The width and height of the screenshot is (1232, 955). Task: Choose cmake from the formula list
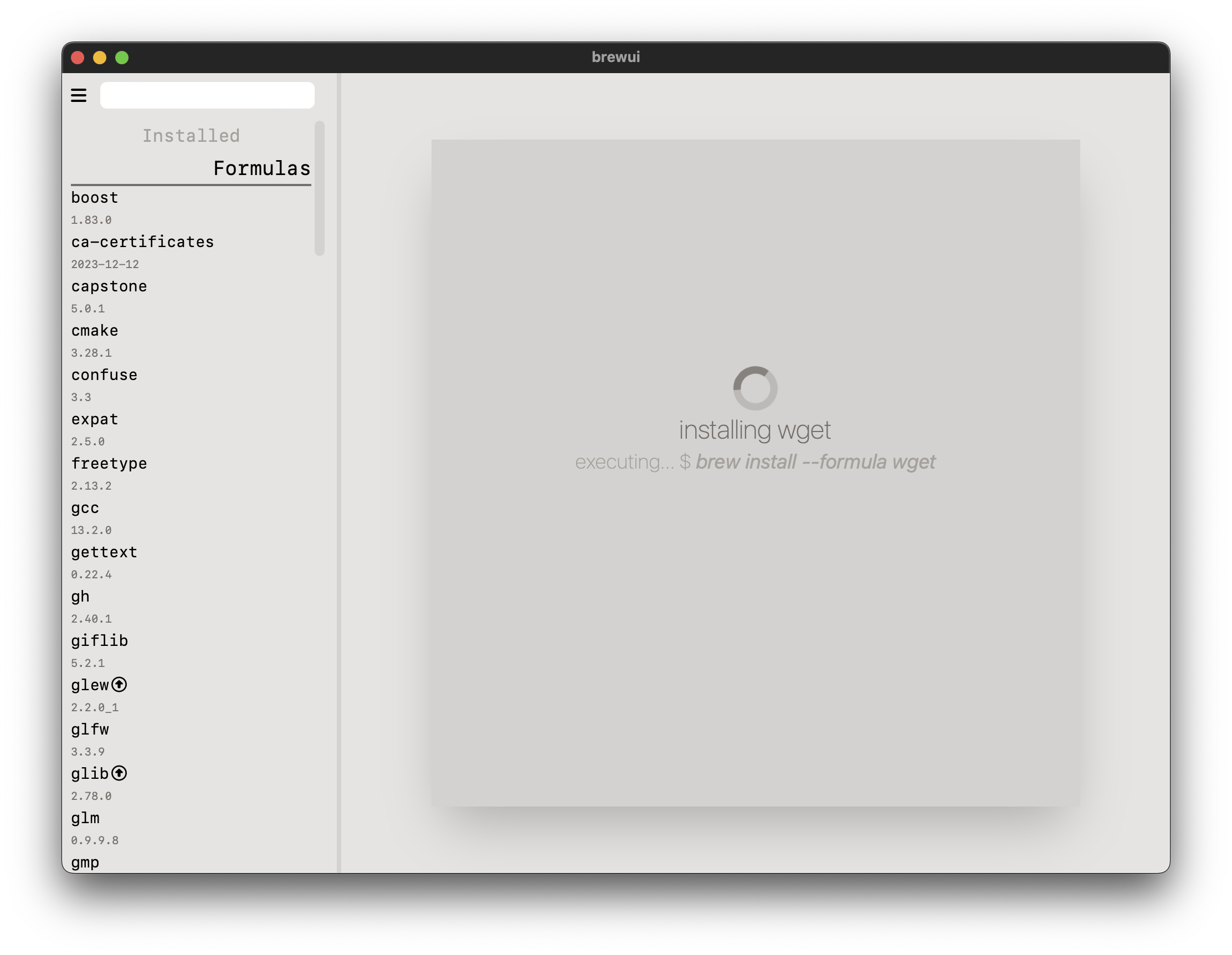pos(95,331)
